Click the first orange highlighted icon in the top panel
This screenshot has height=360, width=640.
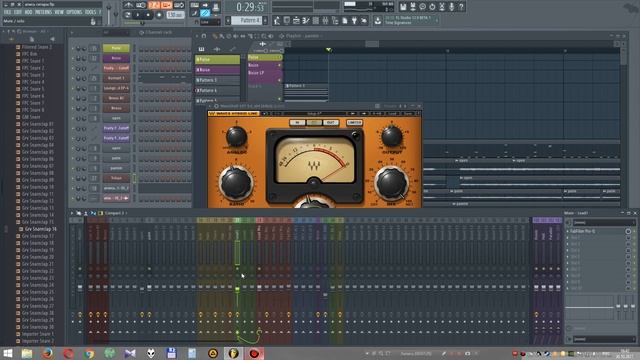tap(154, 5)
